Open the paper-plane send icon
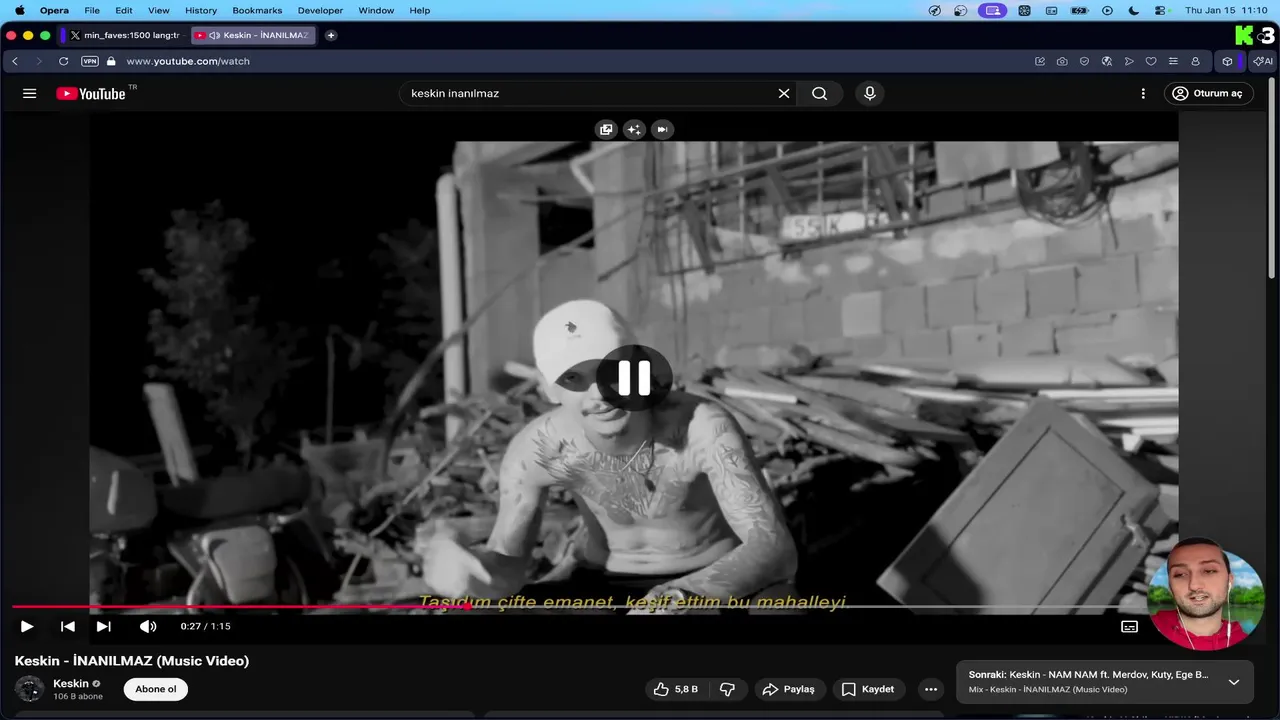This screenshot has width=1280, height=720. [x=1129, y=61]
